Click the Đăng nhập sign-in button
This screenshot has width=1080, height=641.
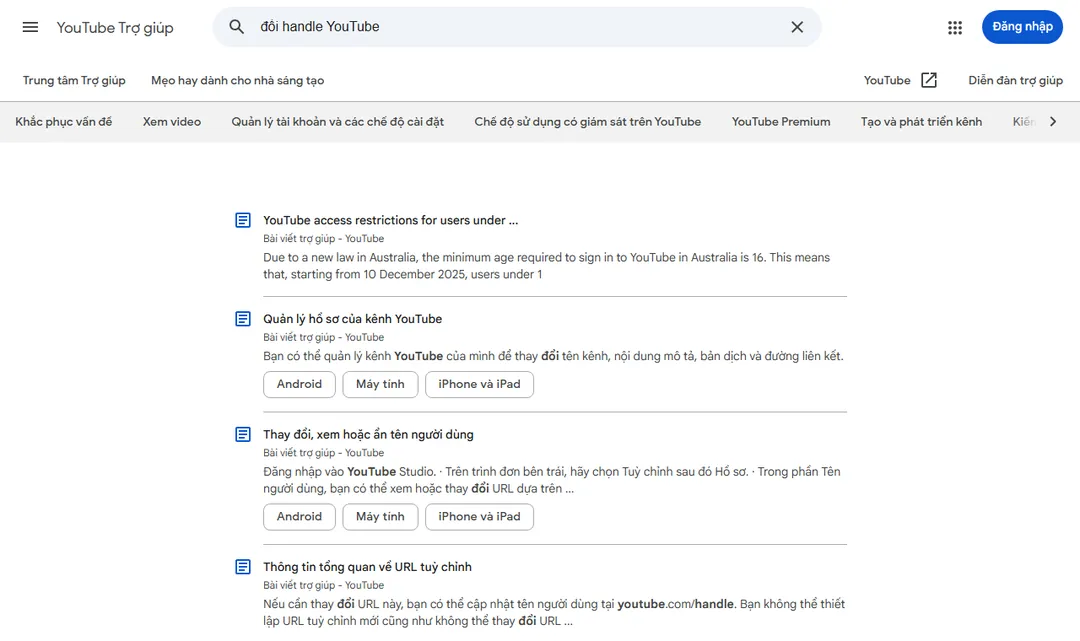pyautogui.click(x=1022, y=27)
